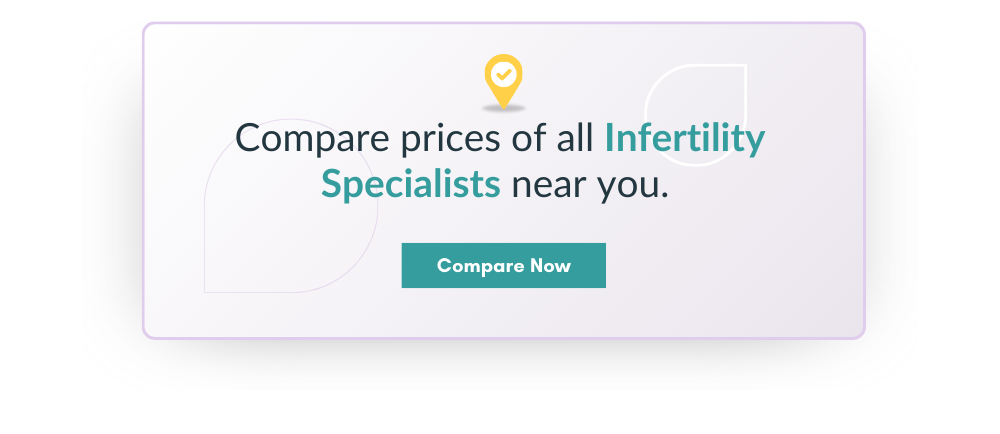
Task: Click the teal 'Specialists' highlighted text
Action: pos(411,184)
